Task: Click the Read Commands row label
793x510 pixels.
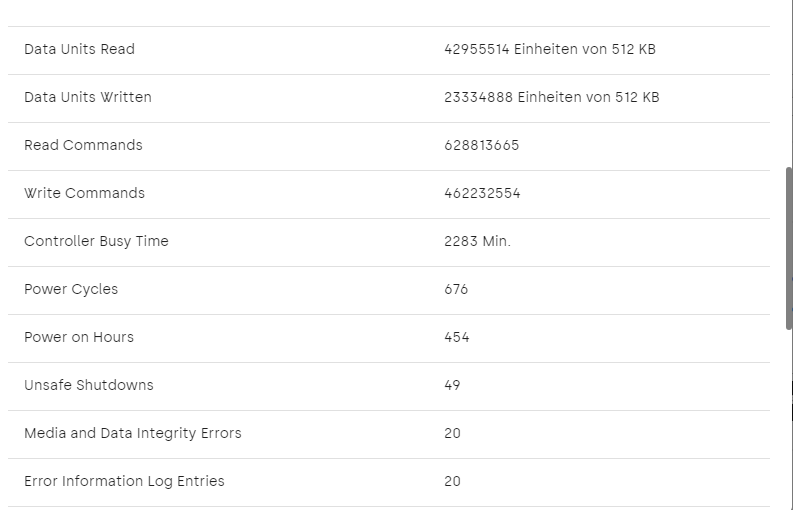Action: pyautogui.click(x=83, y=145)
